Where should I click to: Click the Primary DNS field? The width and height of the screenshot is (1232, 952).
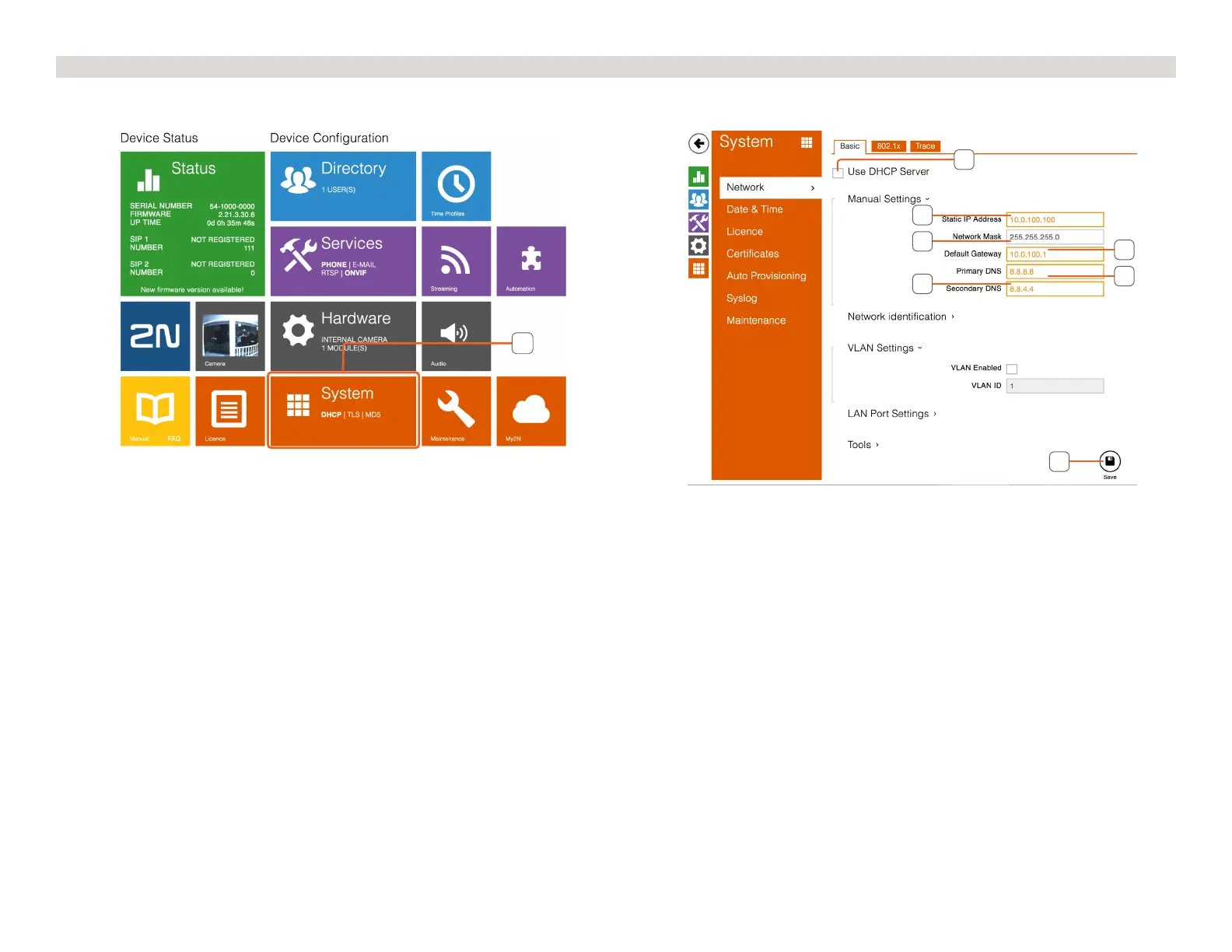[x=1055, y=271]
